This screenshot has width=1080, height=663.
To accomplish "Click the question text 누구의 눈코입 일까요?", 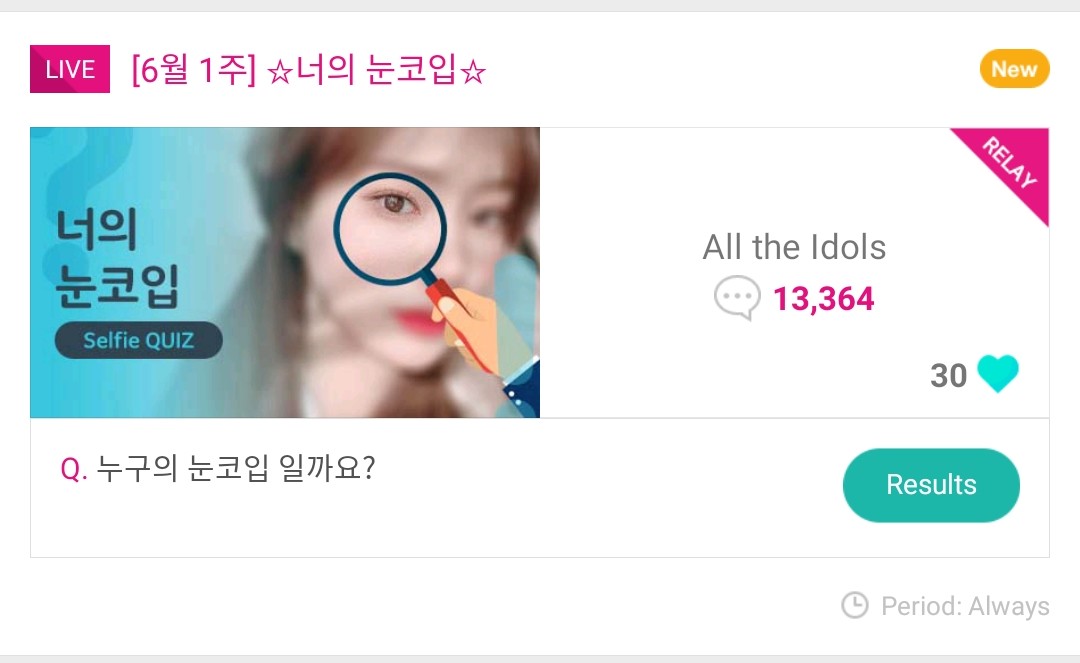I will (x=235, y=468).
